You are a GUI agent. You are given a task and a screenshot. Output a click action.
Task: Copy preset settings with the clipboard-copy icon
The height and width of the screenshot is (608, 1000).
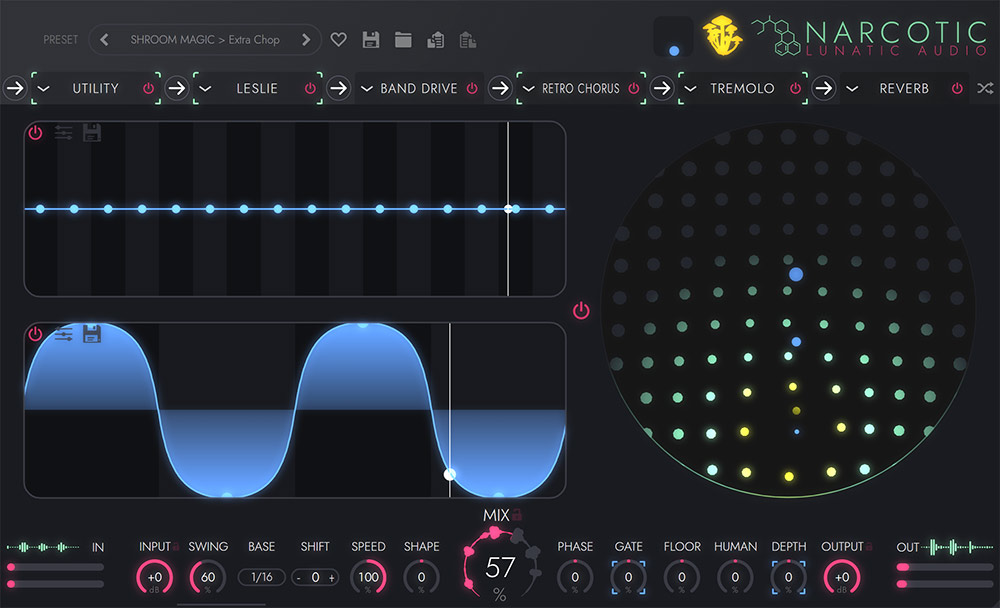(435, 39)
